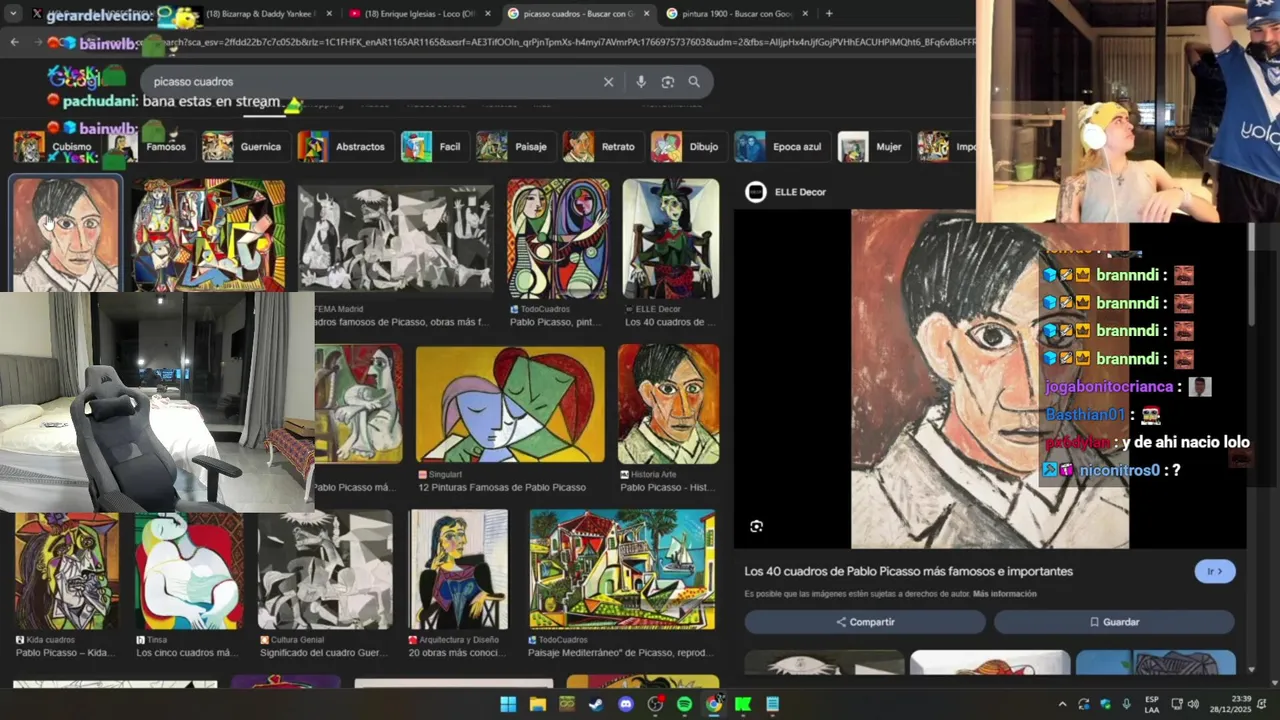
Task: Filter images by the Mujer chip
Action: 872,147
